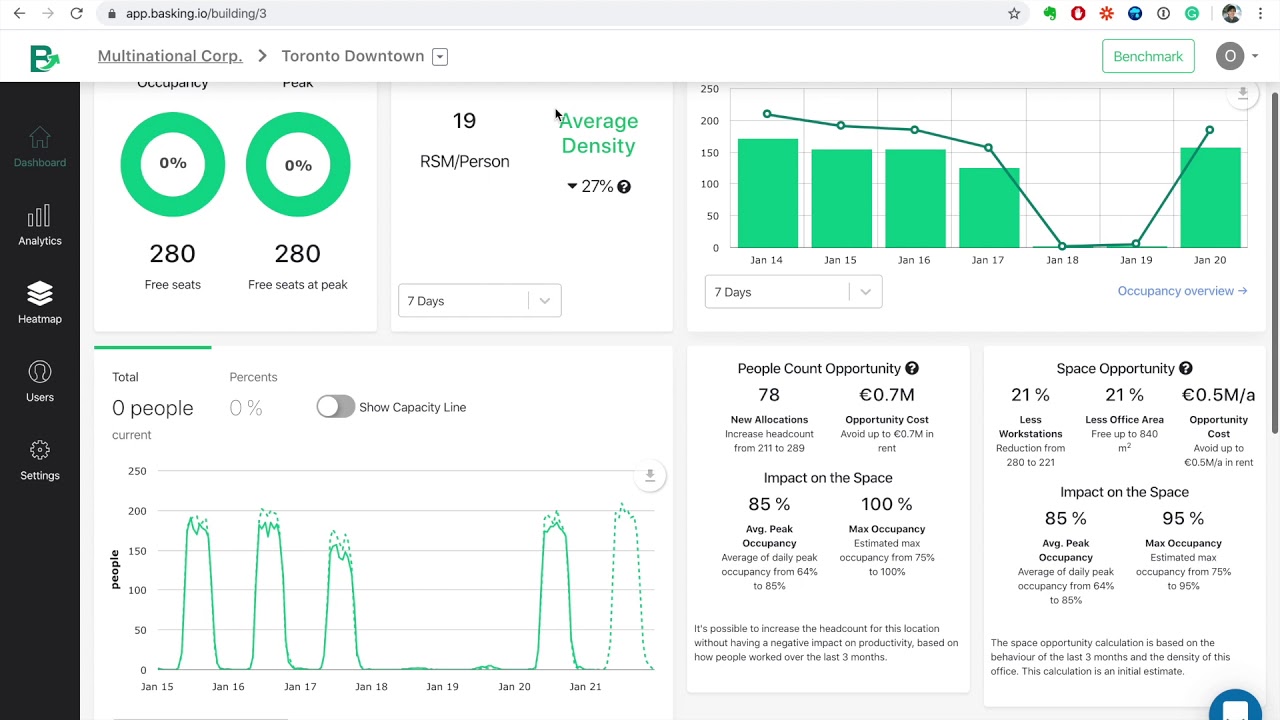Click the Average Density help icon
Screen dimensions: 1280x720
(624, 187)
